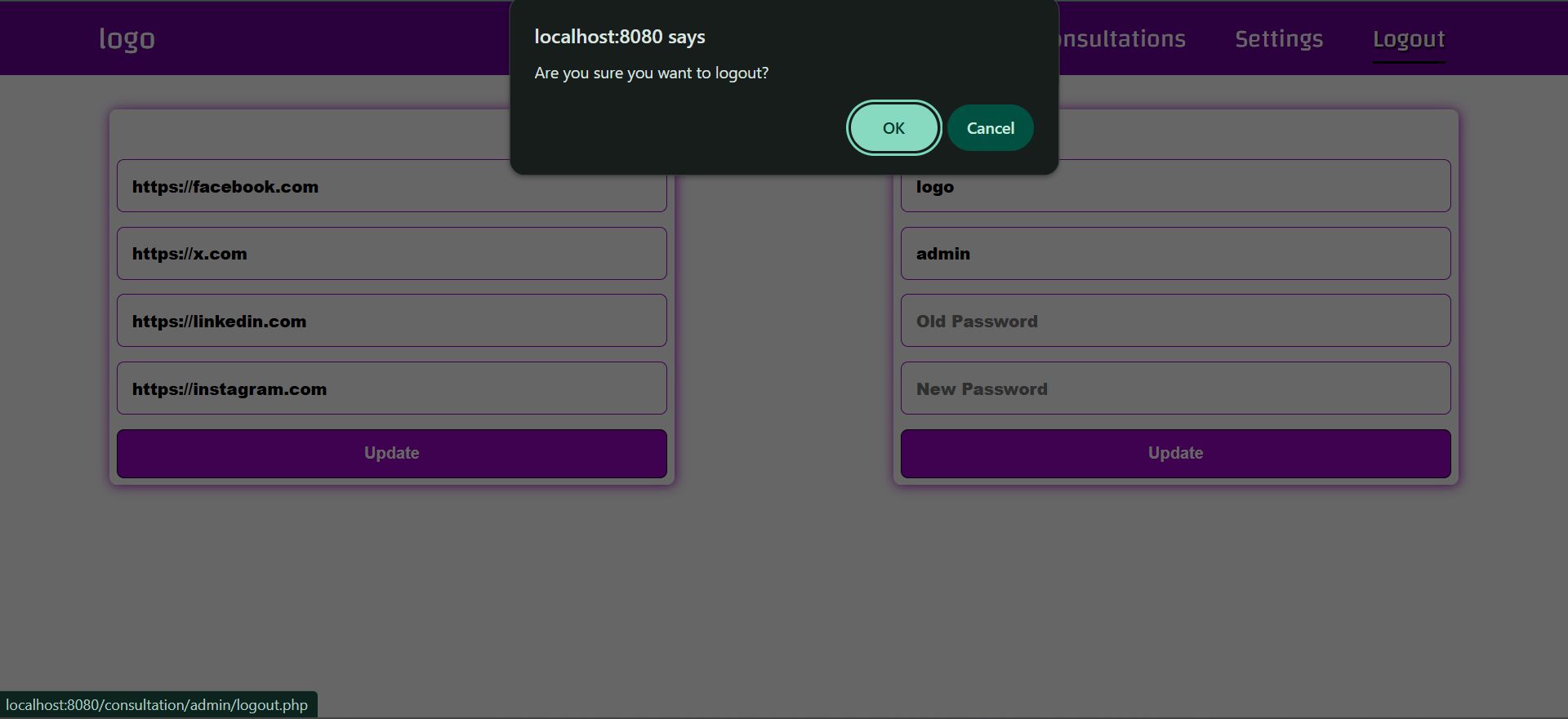Image resolution: width=1568 pixels, height=719 pixels.
Task: Select the Old Password field
Action: click(1176, 321)
